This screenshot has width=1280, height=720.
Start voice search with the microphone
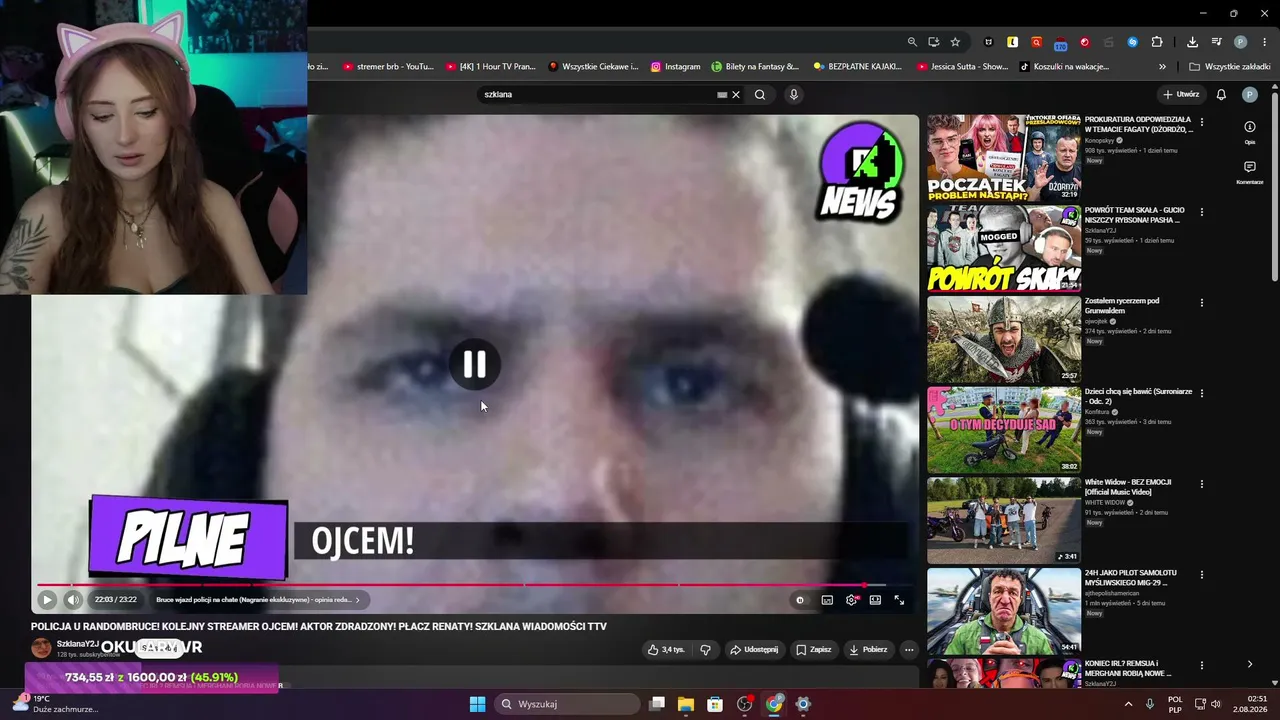[794, 95]
